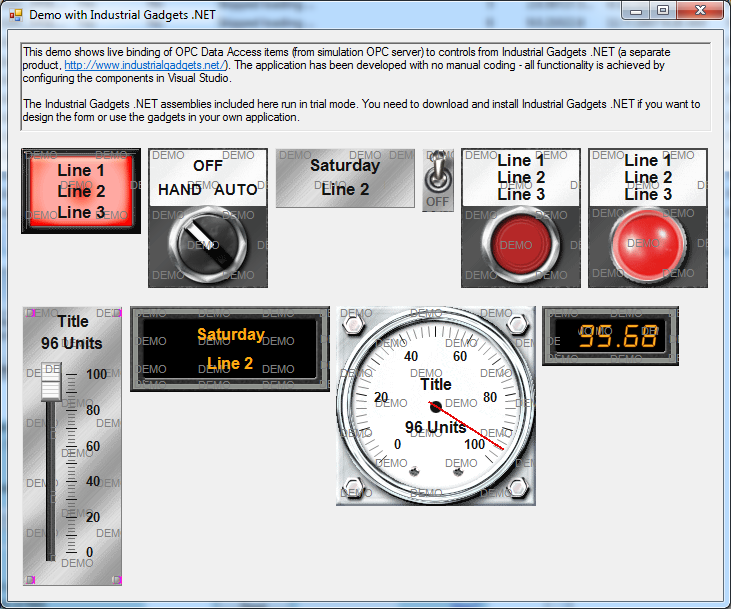Select the AUTO position label on selector
This screenshot has height=609, width=731.
[237, 189]
